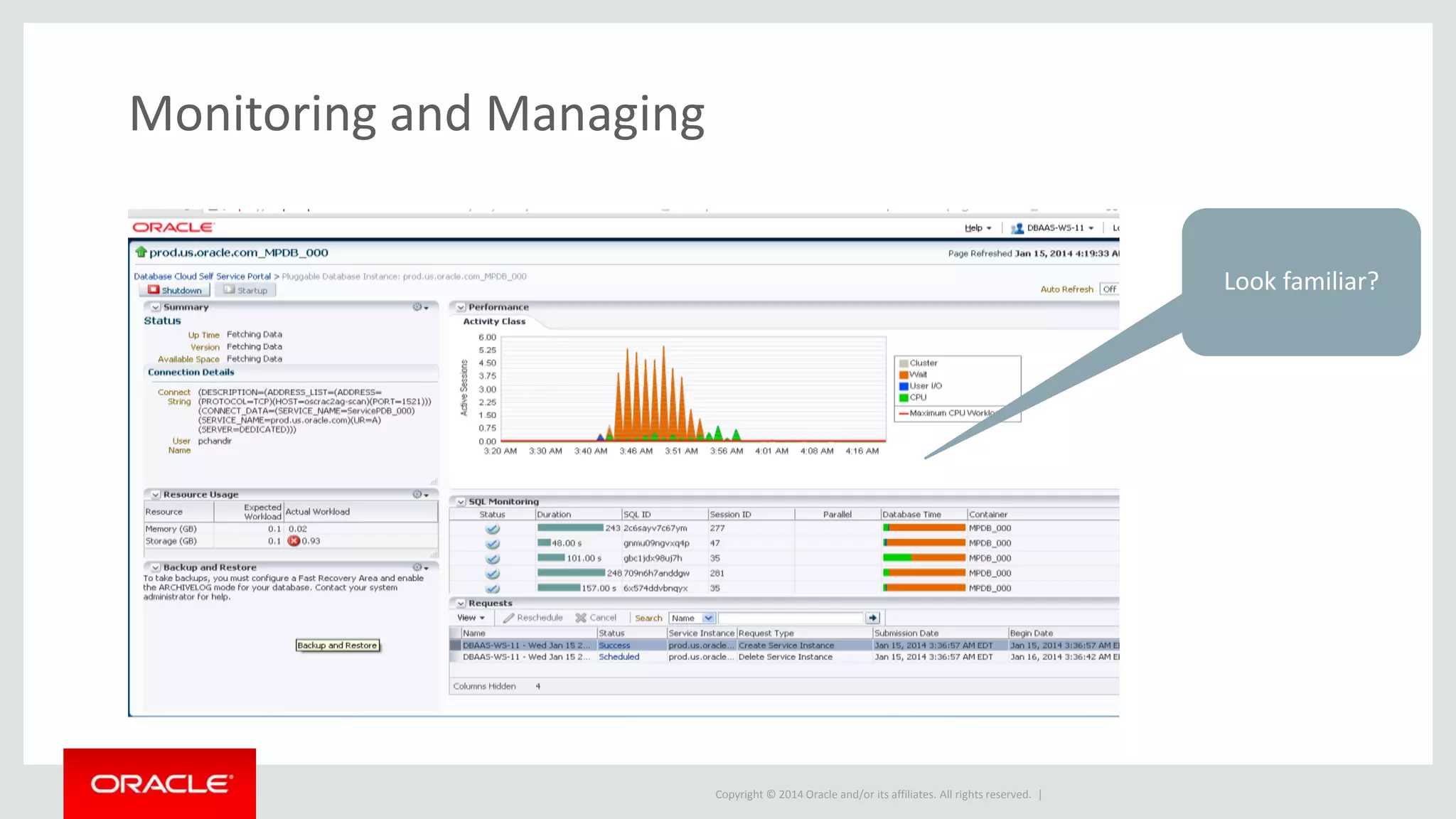
Task: Open the View menu in Requests
Action: [x=471, y=618]
